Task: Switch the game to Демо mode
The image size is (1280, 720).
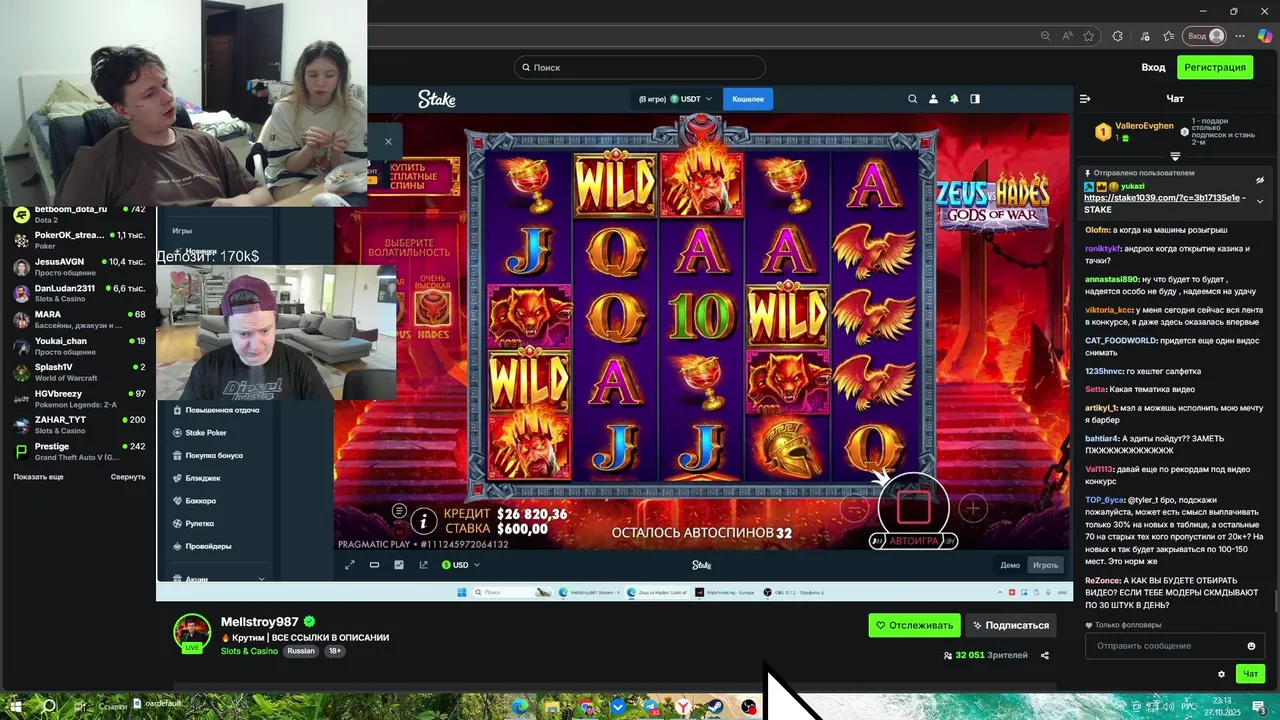Action: coord(1010,565)
